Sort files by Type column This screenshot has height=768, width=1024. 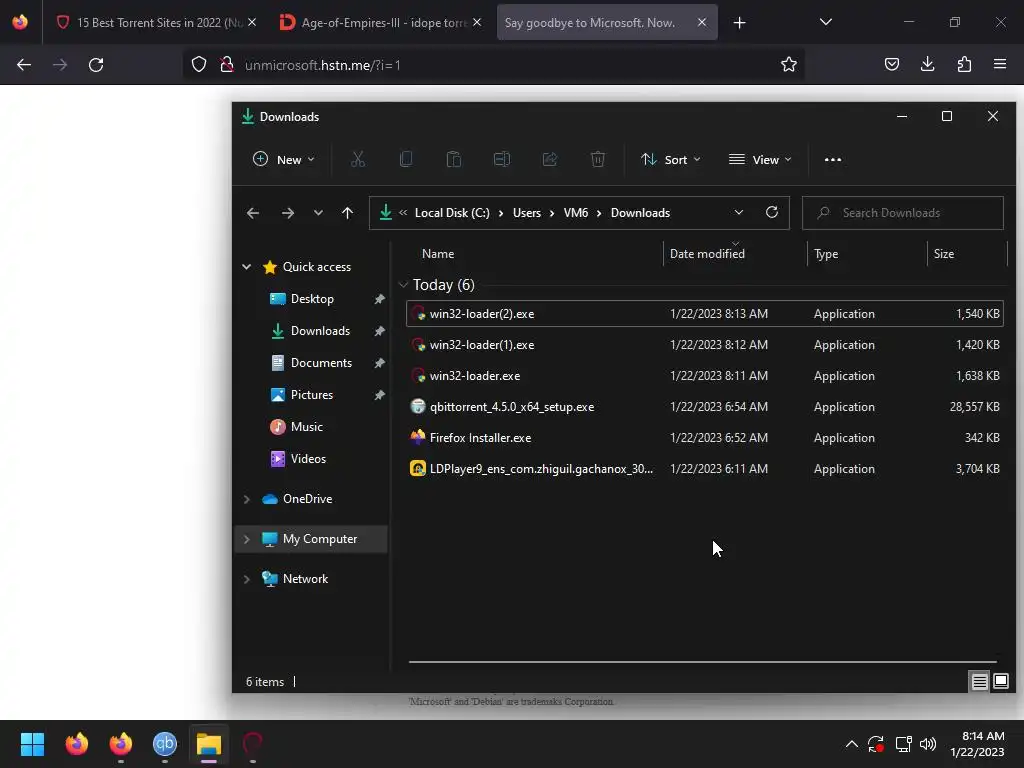826,254
